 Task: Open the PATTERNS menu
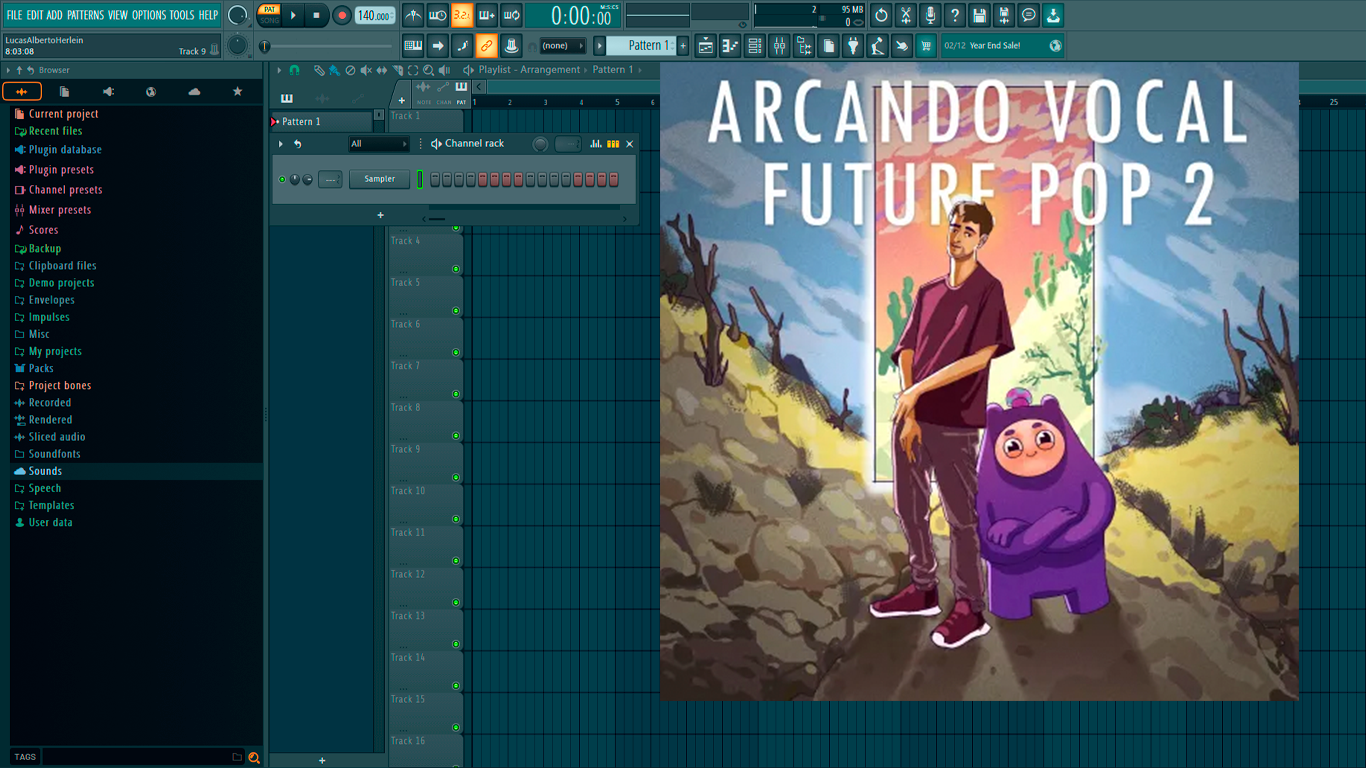tap(85, 15)
